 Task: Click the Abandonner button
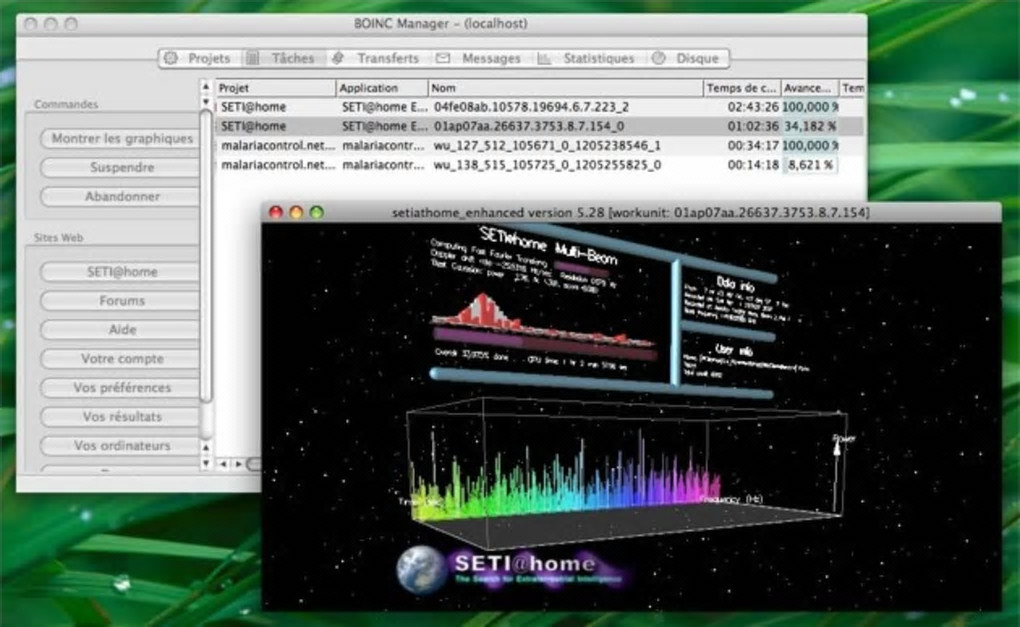pyautogui.click(x=121, y=196)
